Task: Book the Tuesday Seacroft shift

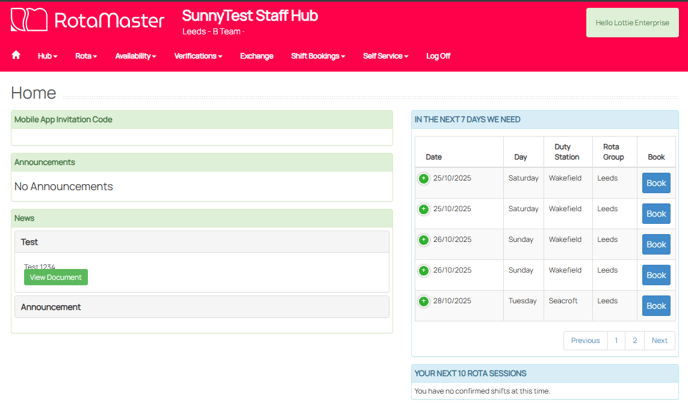Action: click(x=656, y=306)
